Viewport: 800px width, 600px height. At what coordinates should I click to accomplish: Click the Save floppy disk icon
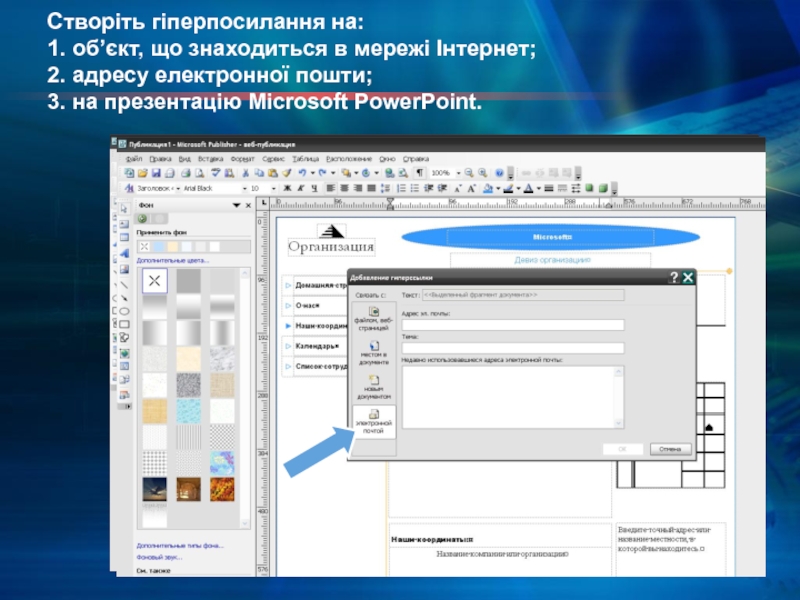coord(156,173)
